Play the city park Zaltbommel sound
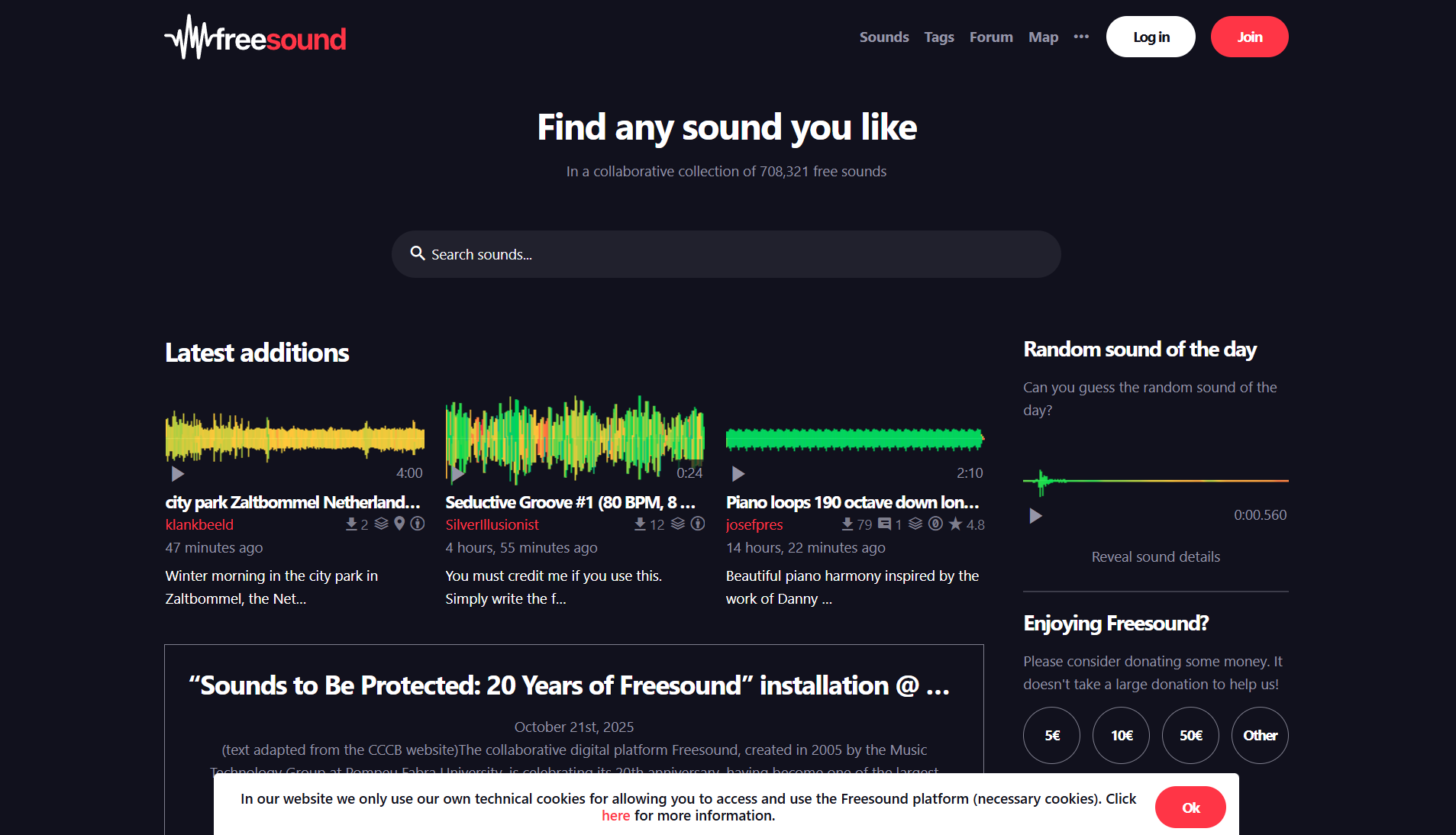 point(177,474)
